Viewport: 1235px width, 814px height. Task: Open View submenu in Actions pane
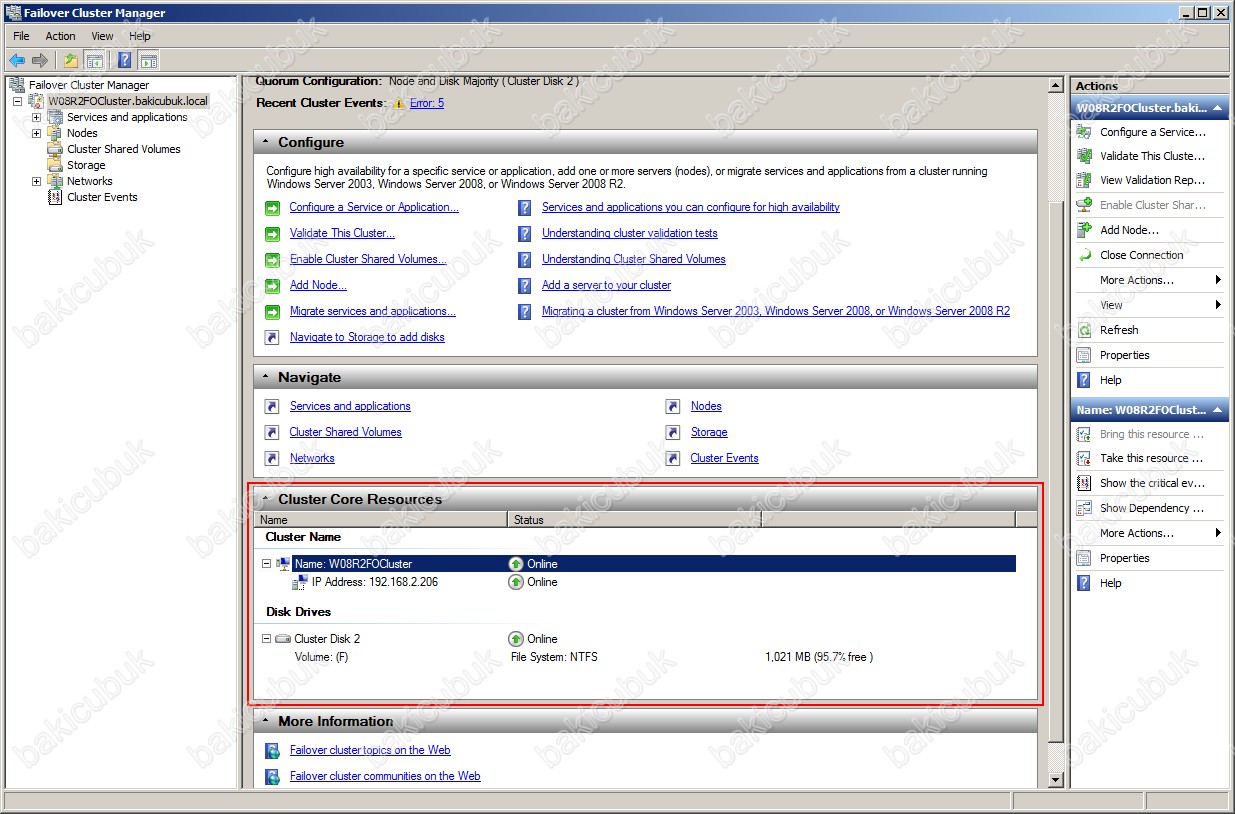point(1149,305)
